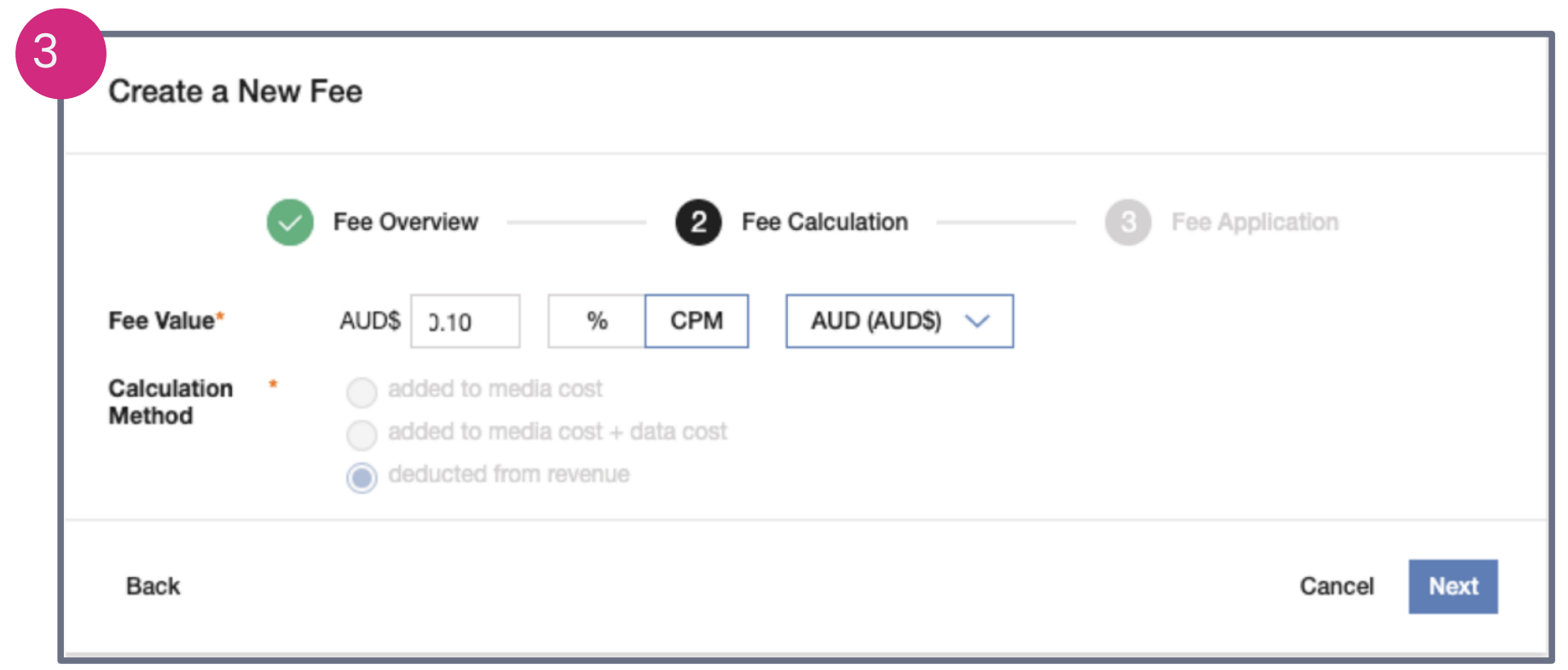Click the Fee Value field label

point(161,321)
